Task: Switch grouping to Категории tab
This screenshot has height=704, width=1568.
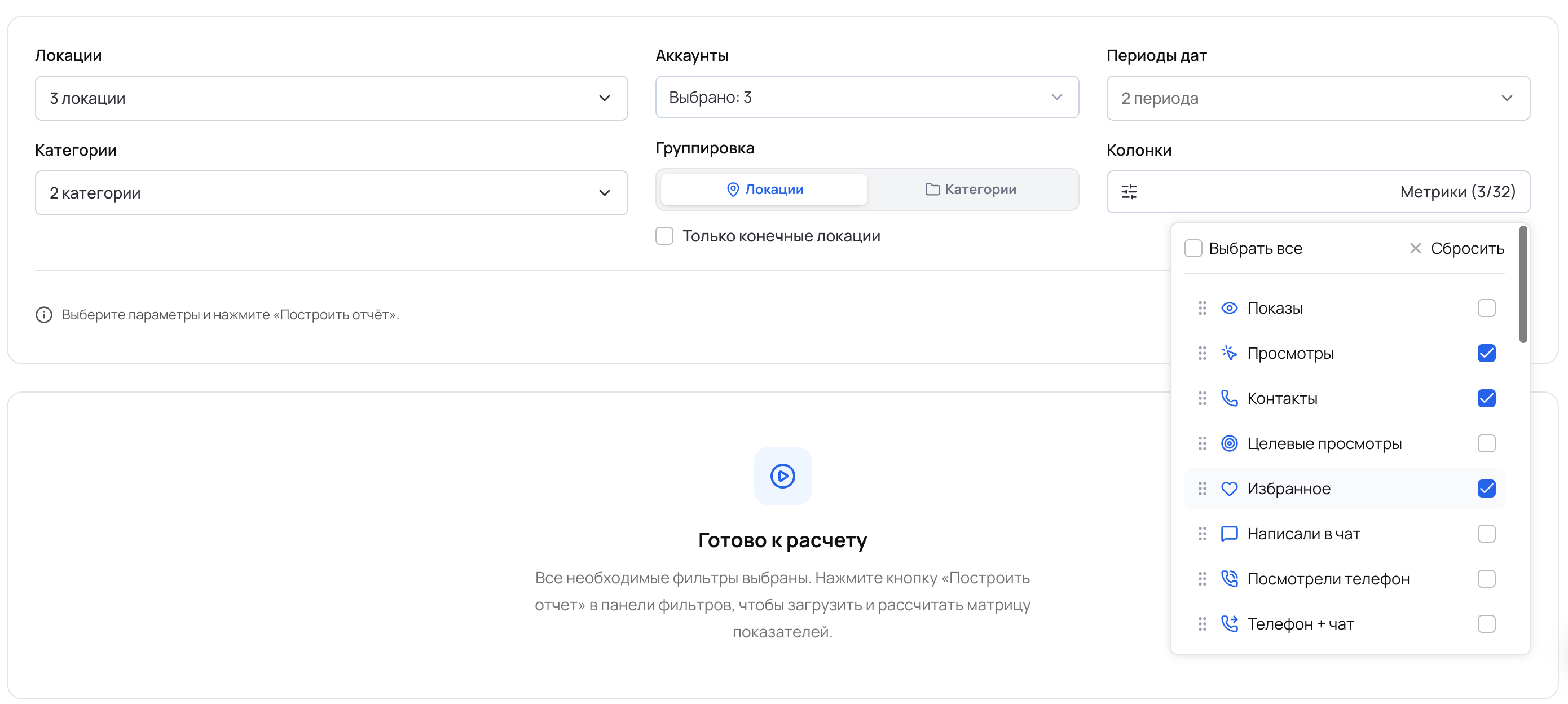Action: [971, 190]
